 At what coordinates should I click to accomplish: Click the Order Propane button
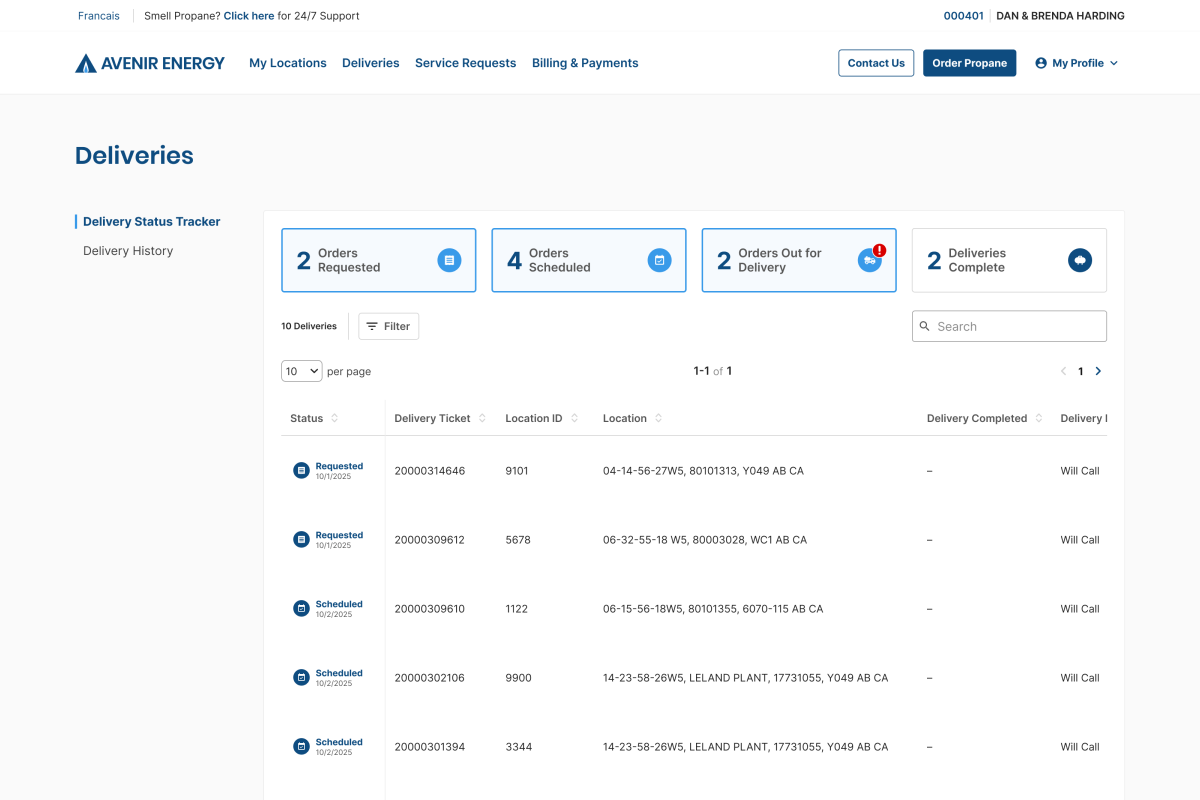click(x=969, y=63)
